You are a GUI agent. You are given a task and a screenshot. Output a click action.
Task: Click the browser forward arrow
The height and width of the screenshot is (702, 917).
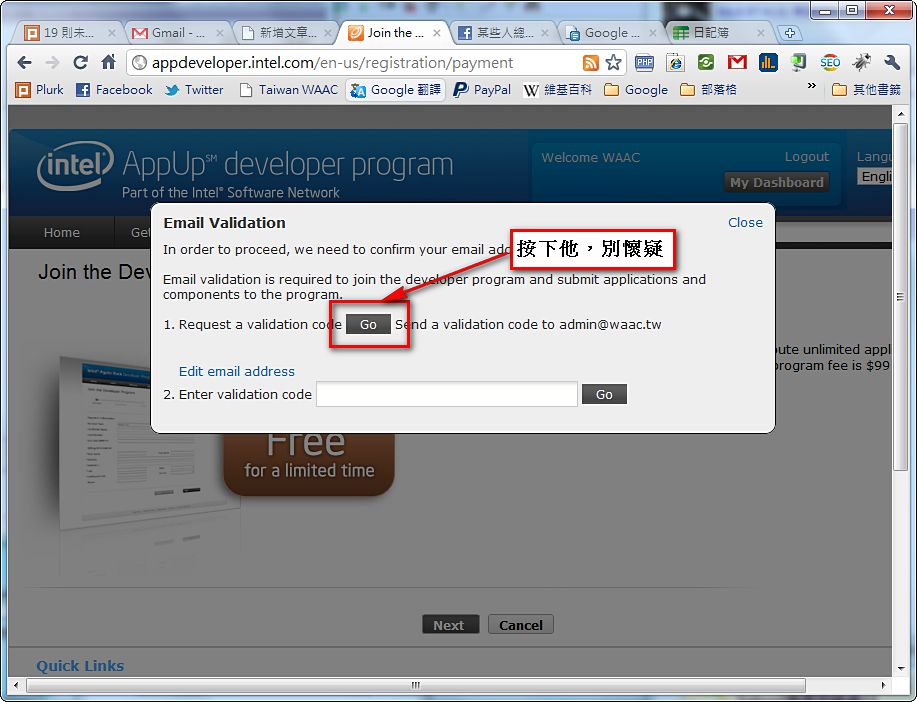coord(53,62)
